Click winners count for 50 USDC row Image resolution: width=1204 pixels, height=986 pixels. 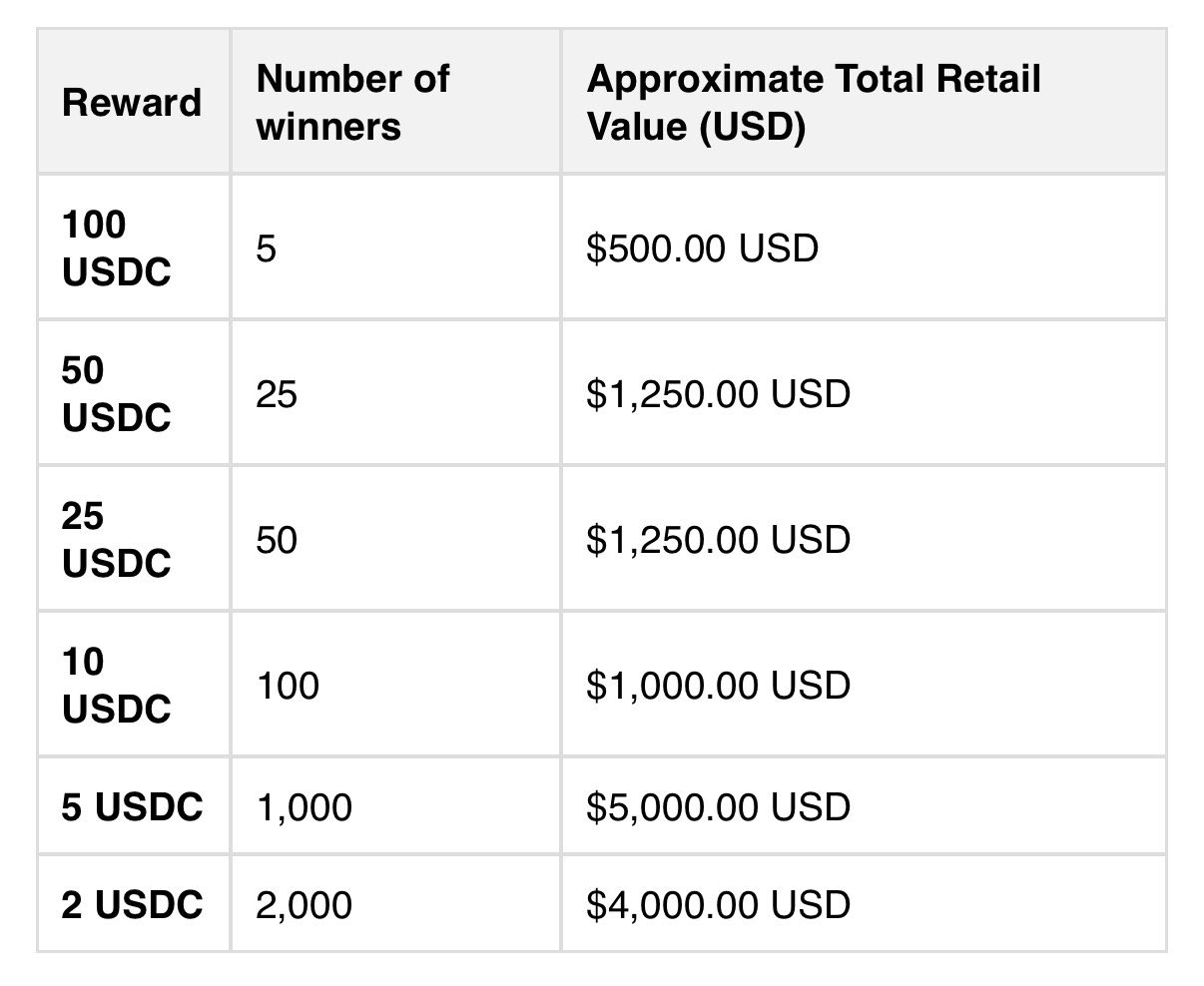(277, 394)
